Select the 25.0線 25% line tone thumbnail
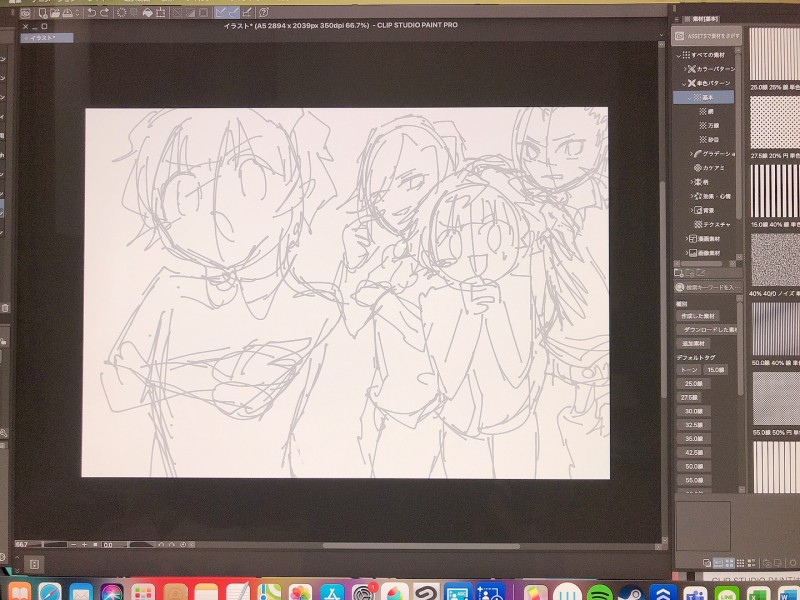This screenshot has width=800, height=600. point(774,54)
